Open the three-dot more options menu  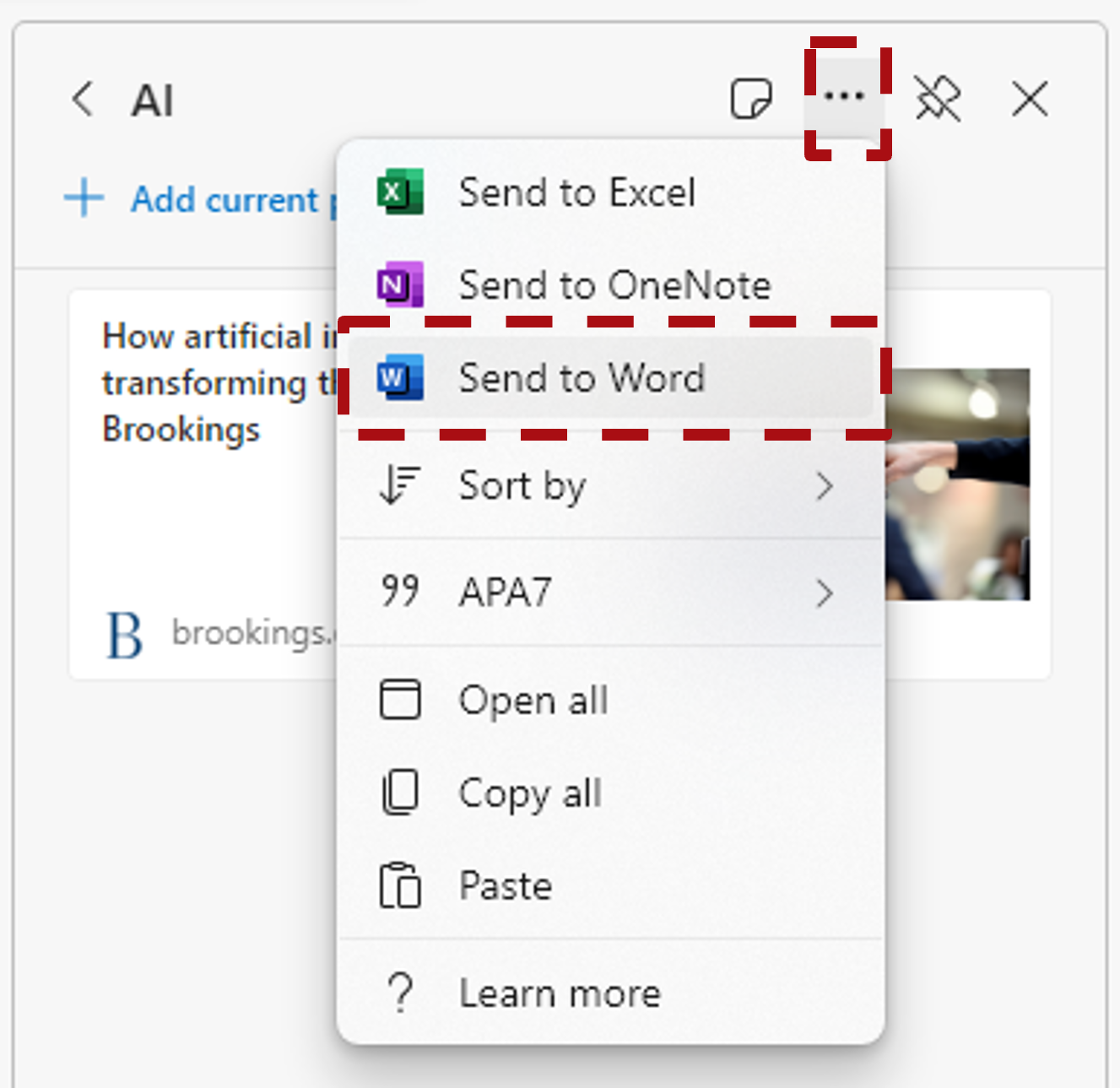click(x=844, y=97)
